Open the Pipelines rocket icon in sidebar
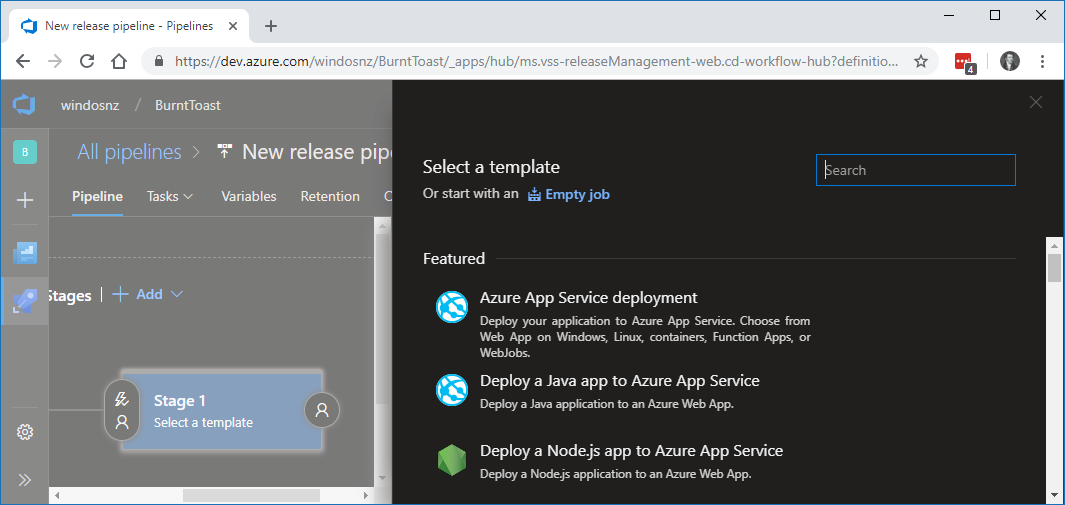The height and width of the screenshot is (505, 1065). [x=24, y=301]
